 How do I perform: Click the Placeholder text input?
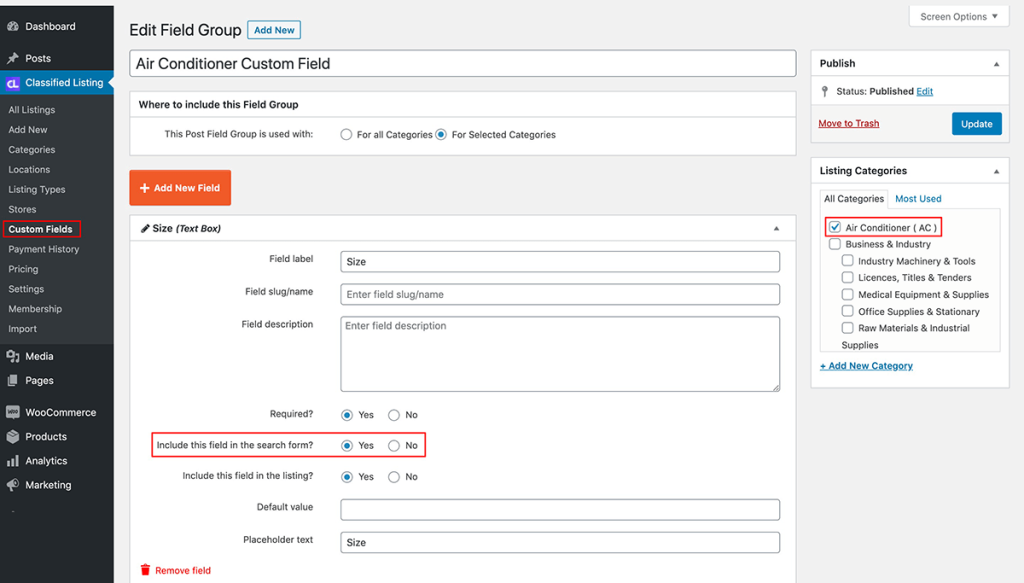[x=560, y=543]
